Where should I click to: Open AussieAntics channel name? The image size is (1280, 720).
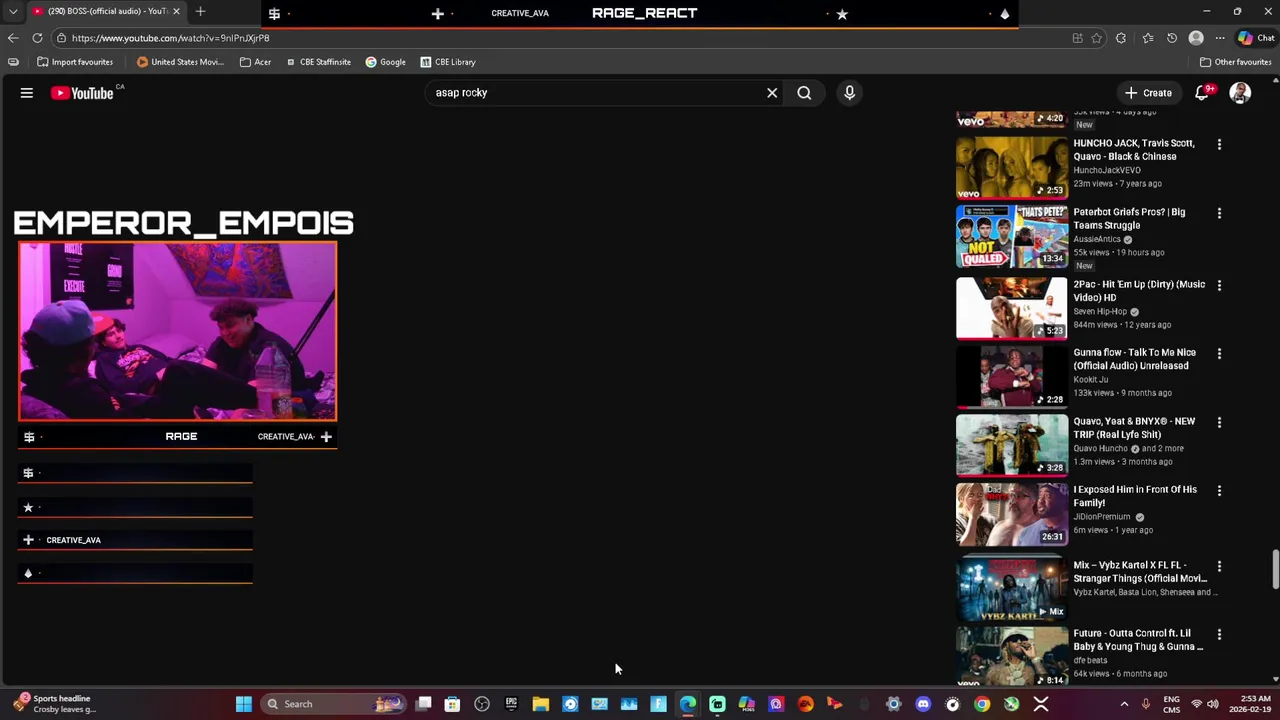[1097, 239]
